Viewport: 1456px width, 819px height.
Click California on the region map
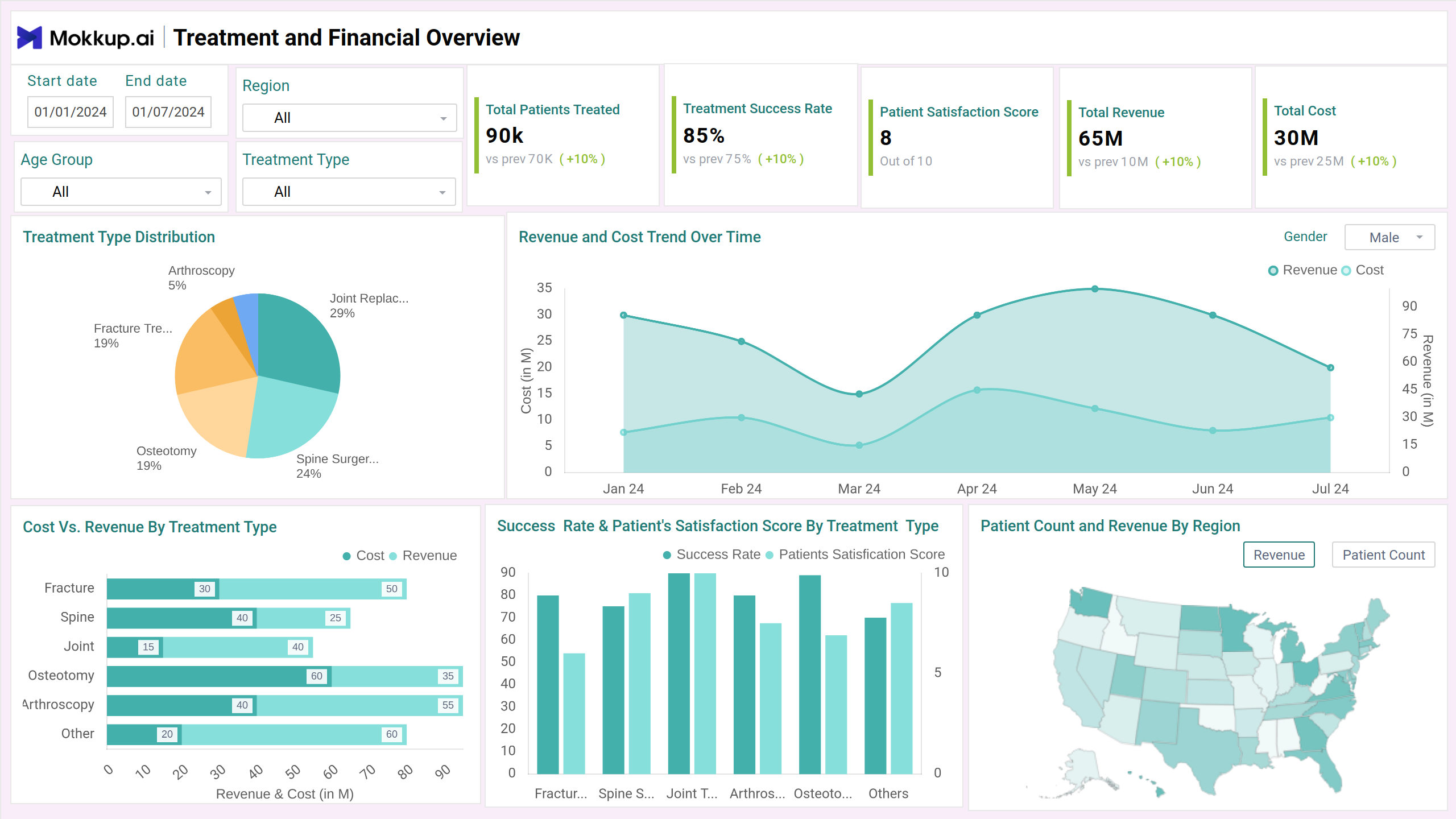point(1075,685)
